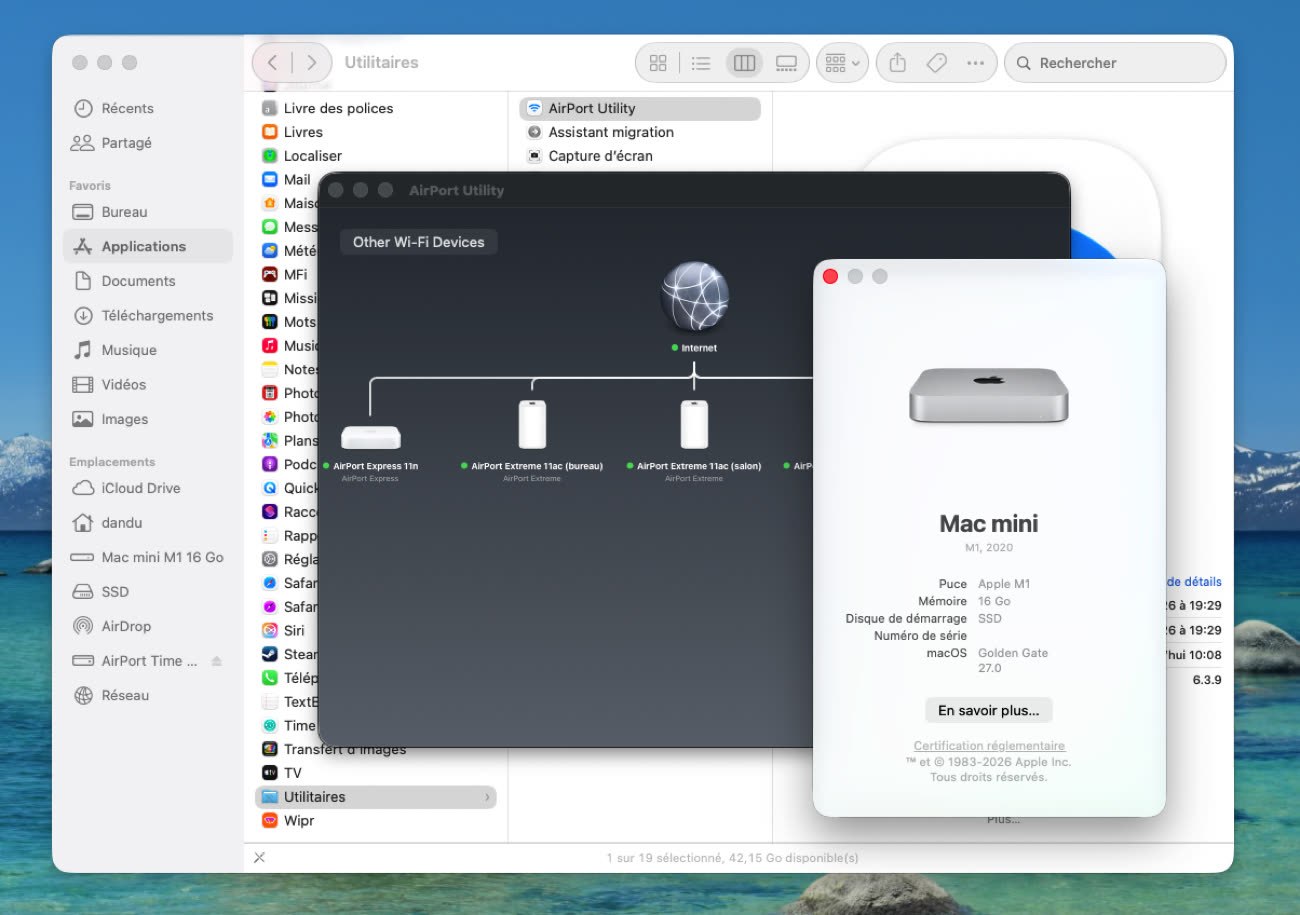1300x915 pixels.
Task: Open Musique in the Finder sidebar
Action: (148, 350)
